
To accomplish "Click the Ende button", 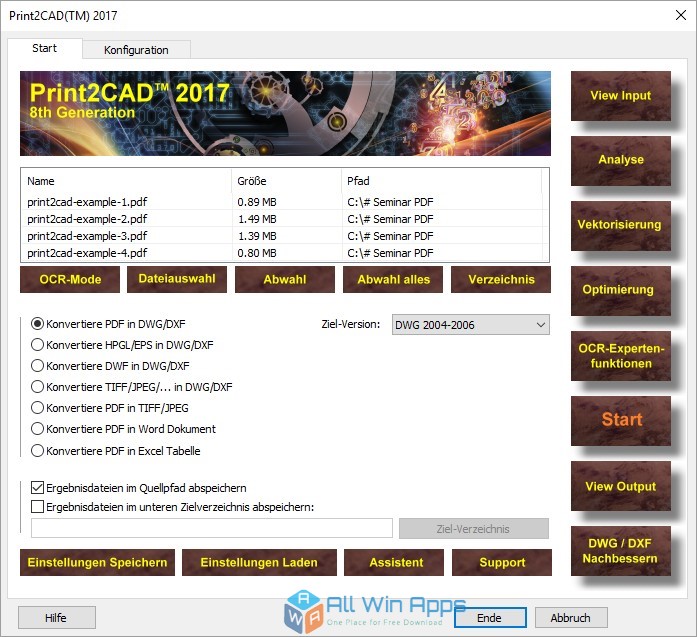I will pyautogui.click(x=489, y=618).
